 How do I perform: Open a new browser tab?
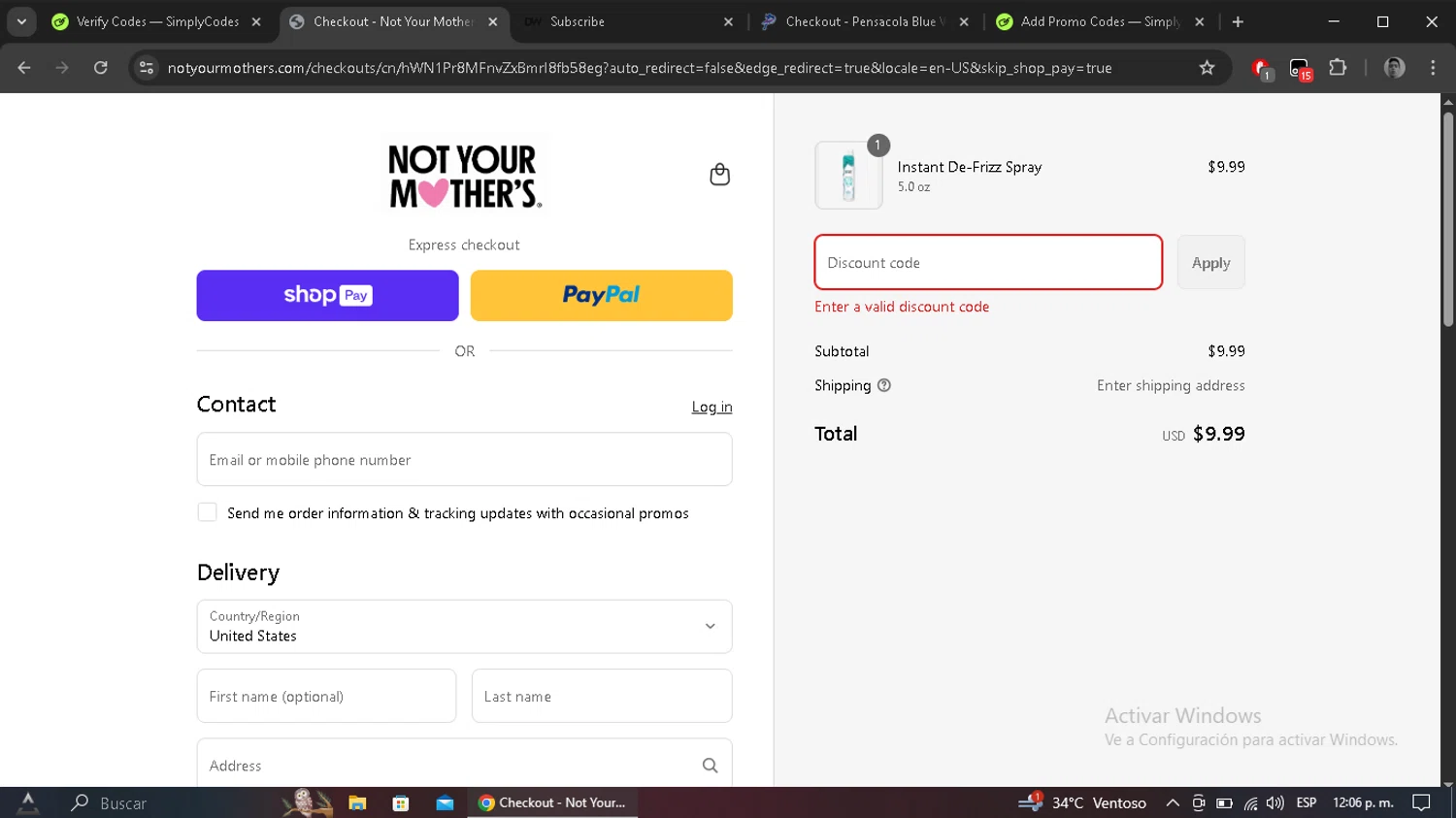[x=1238, y=21]
